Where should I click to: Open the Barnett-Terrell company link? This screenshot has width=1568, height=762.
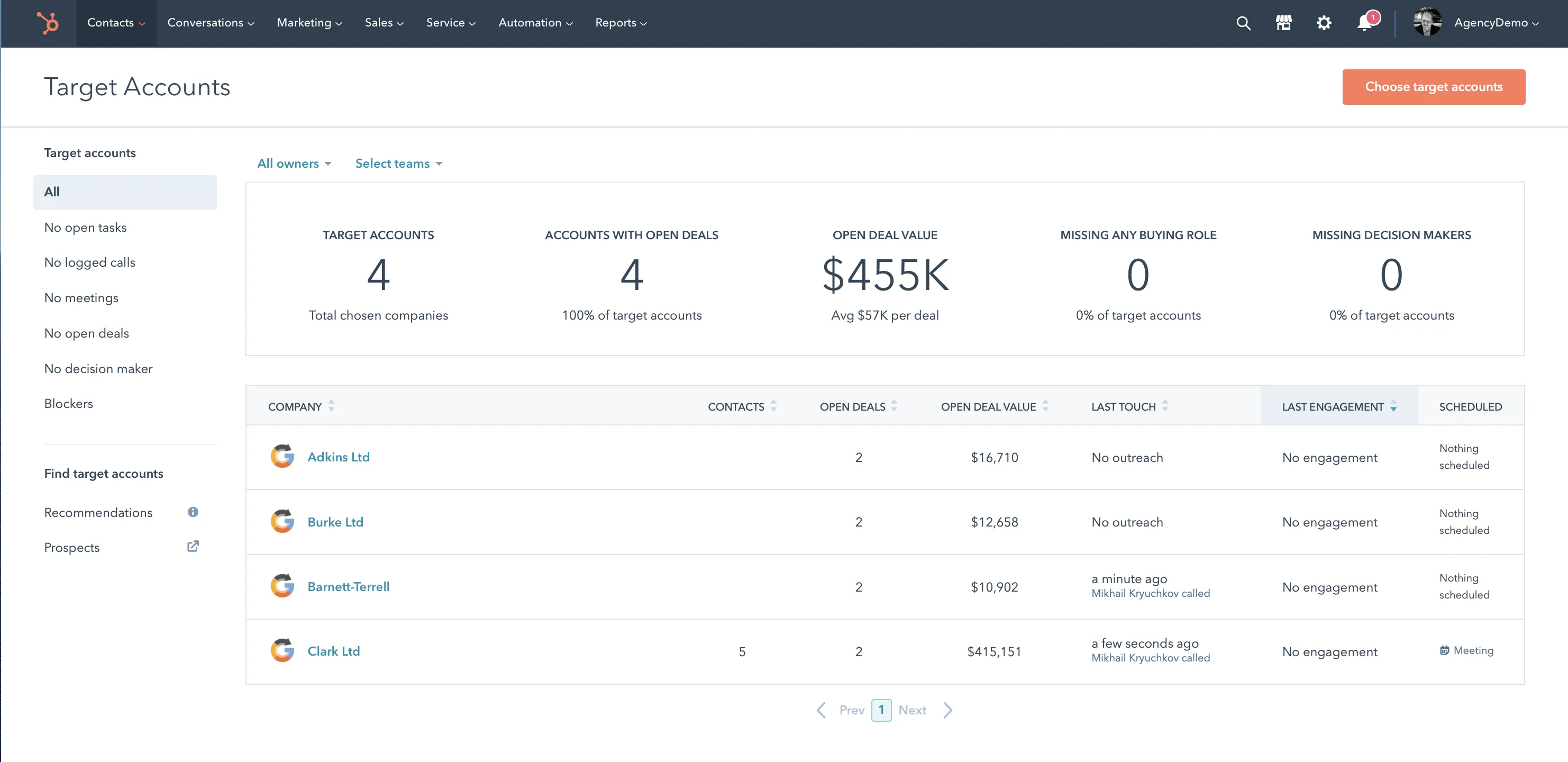pos(348,586)
